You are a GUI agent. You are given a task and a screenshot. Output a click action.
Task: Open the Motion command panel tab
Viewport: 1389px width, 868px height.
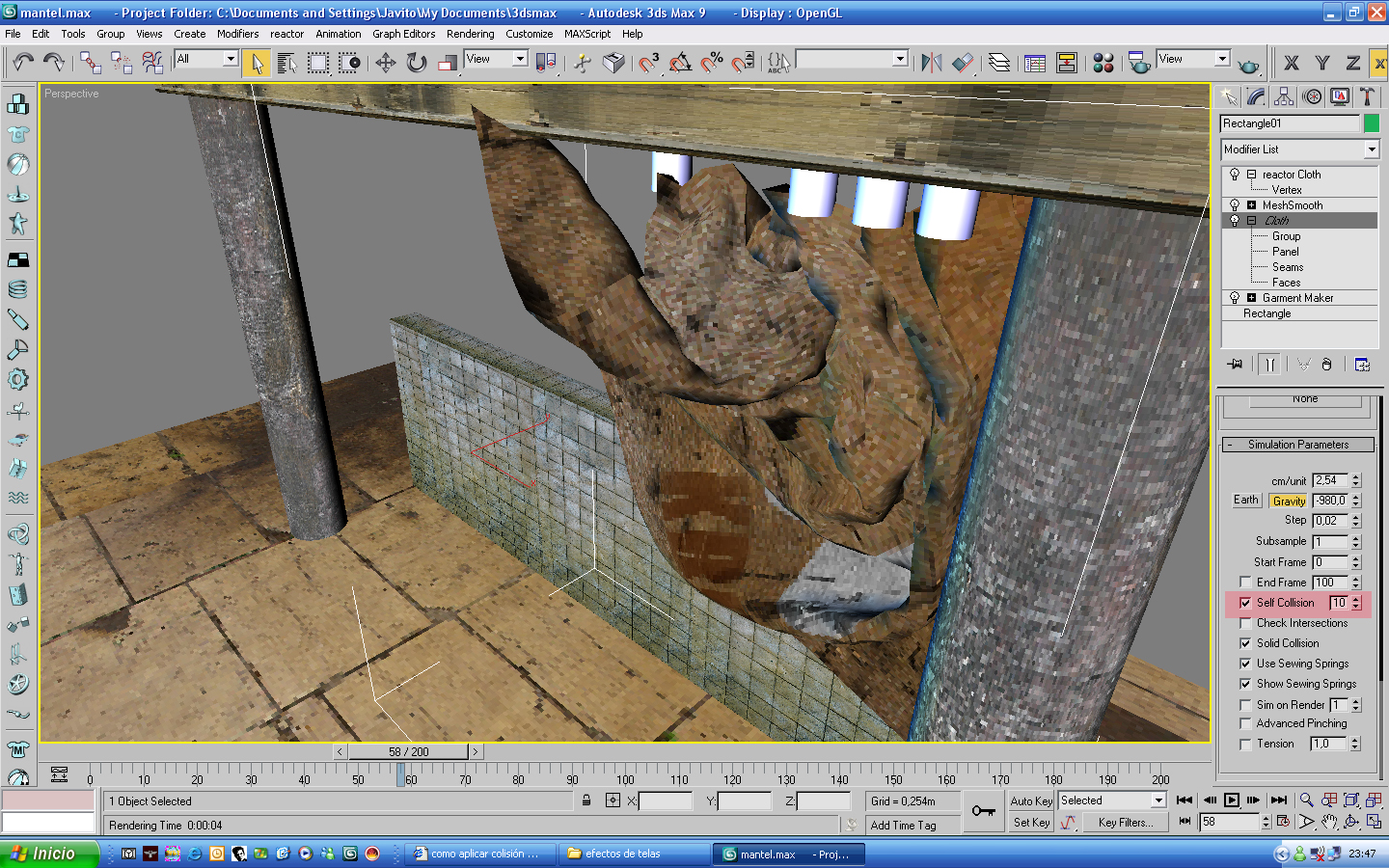coord(1312,96)
